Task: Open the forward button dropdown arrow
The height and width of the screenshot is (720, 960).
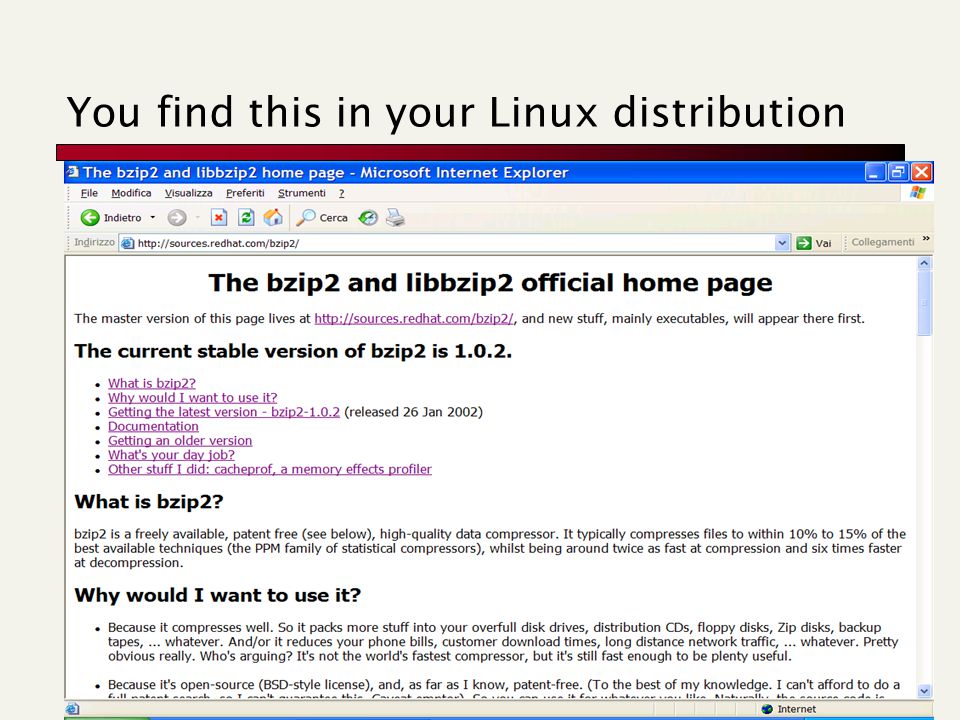Action: click(x=197, y=217)
